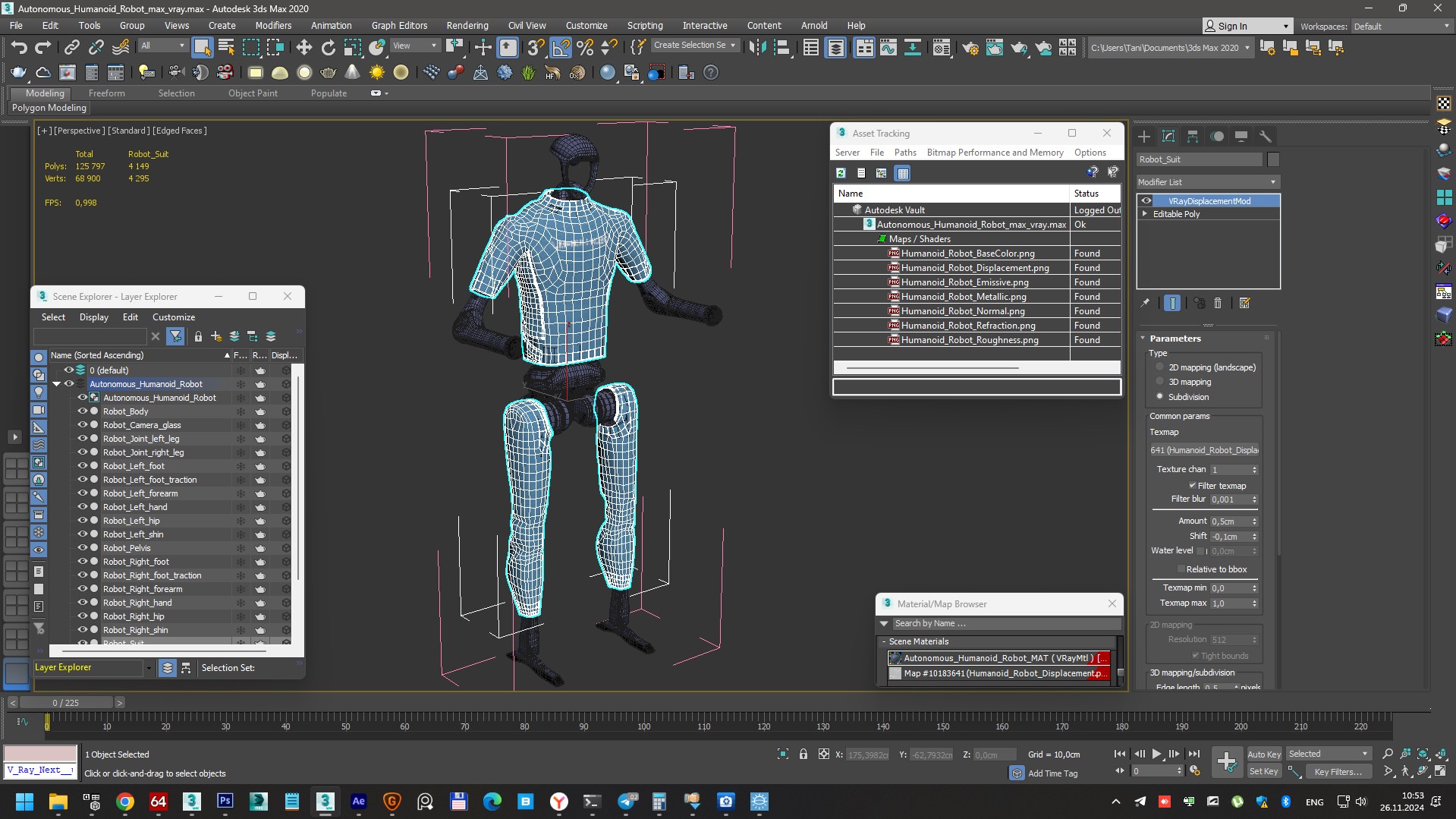Click the Polygon Modeling panel button
The width and height of the screenshot is (1456, 819).
coord(49,108)
